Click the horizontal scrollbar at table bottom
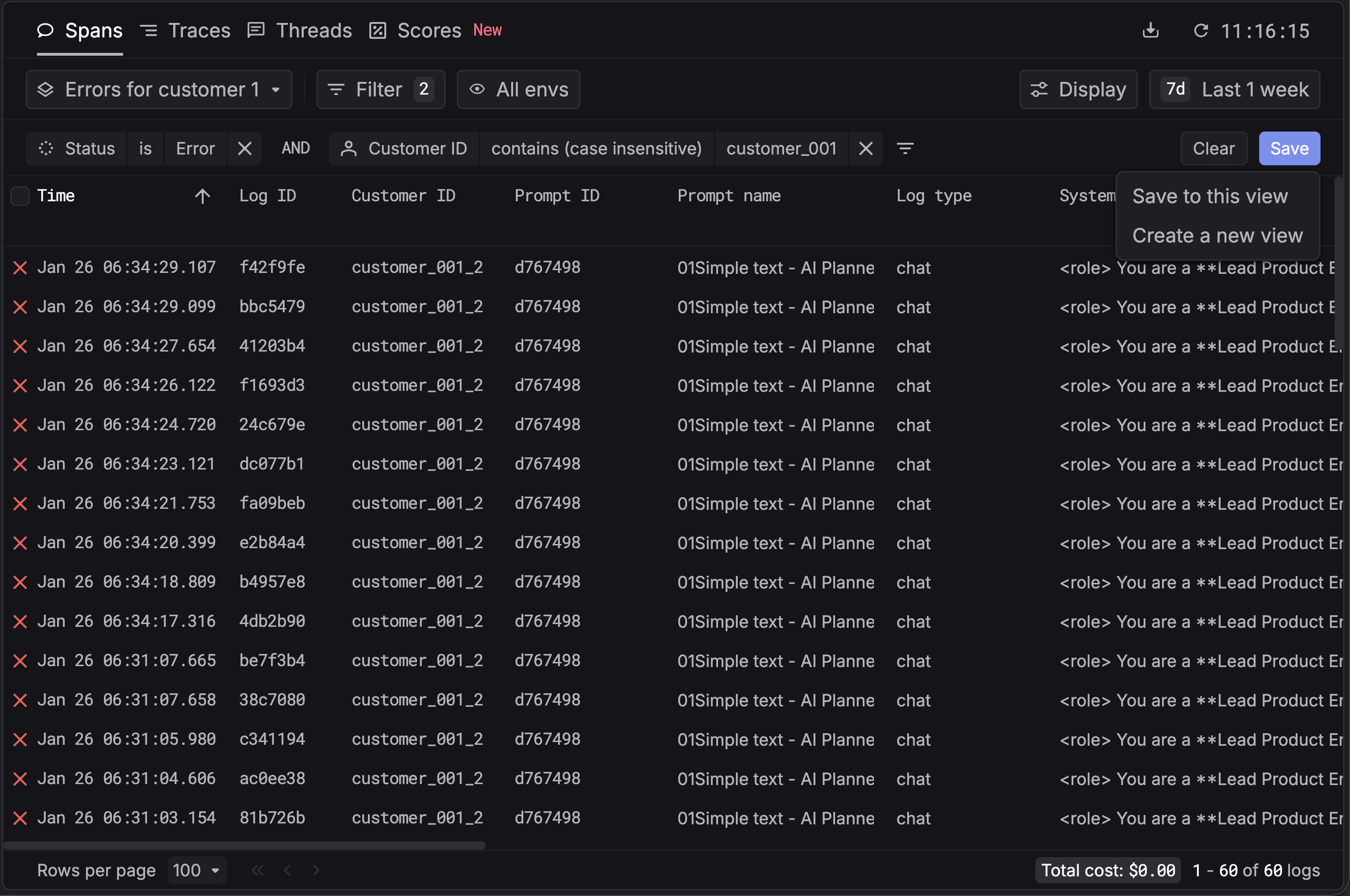This screenshot has width=1350, height=896. click(x=244, y=845)
